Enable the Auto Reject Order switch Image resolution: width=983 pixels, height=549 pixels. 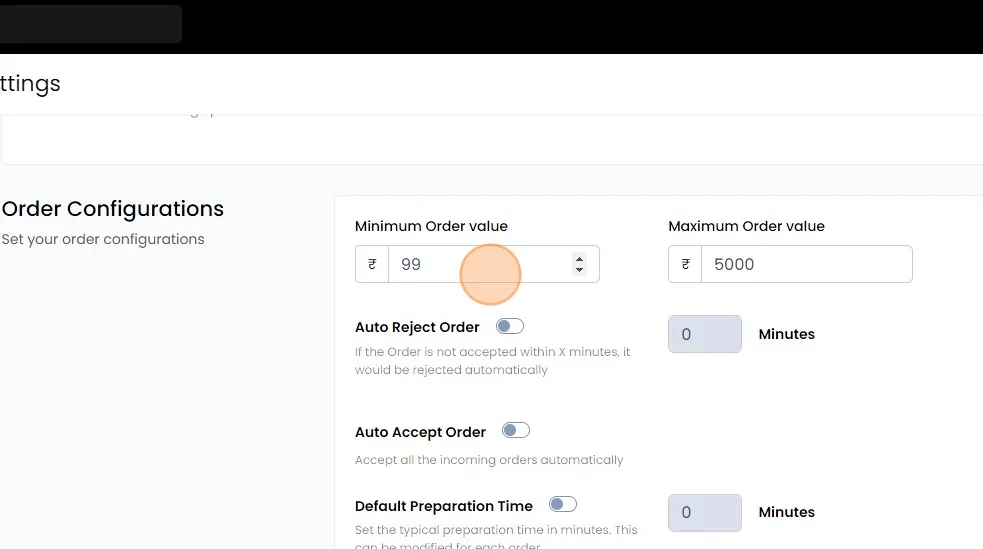510,326
